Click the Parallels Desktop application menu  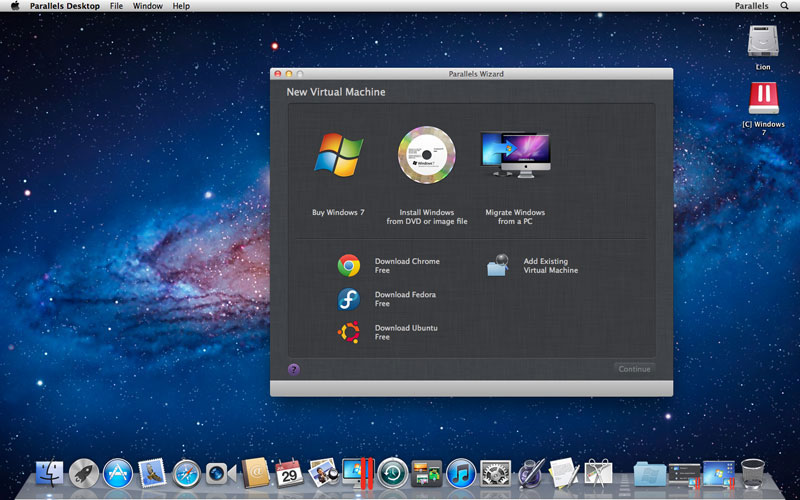pos(64,6)
